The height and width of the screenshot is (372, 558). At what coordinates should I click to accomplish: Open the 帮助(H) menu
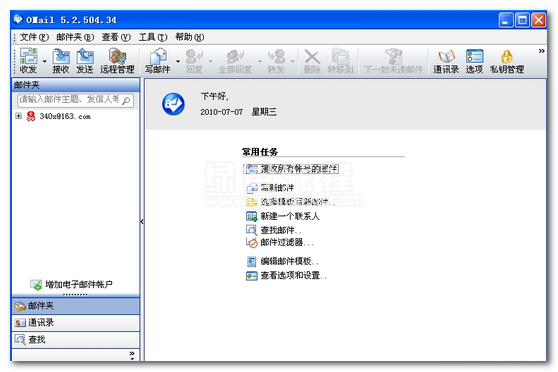(x=190, y=37)
